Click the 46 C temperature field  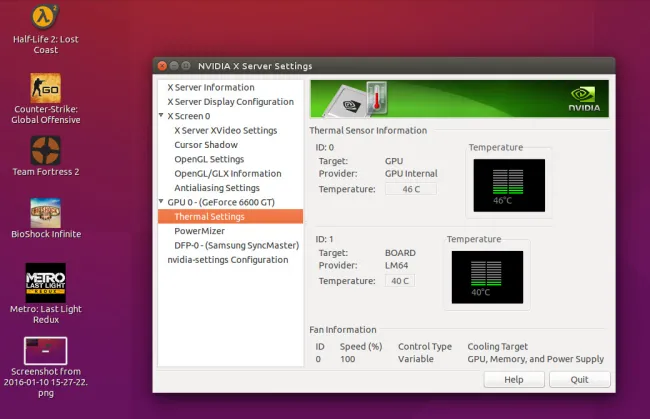411,189
